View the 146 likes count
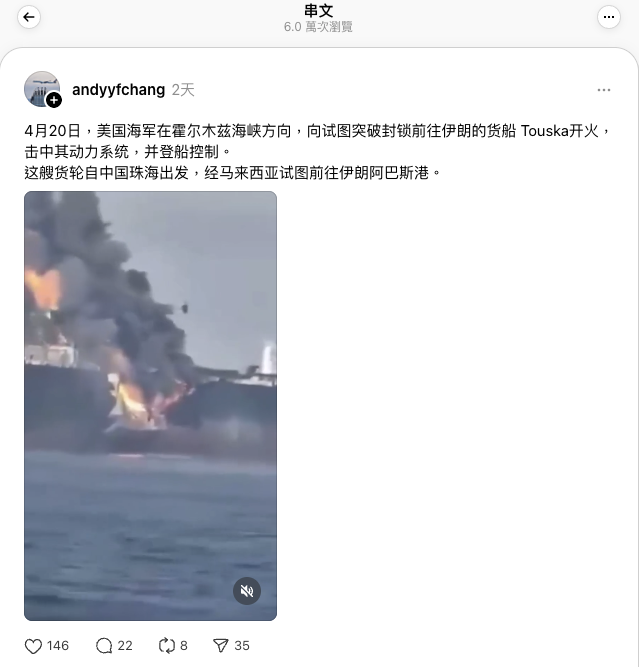Screen dimensions: 639x667 tap(58, 646)
